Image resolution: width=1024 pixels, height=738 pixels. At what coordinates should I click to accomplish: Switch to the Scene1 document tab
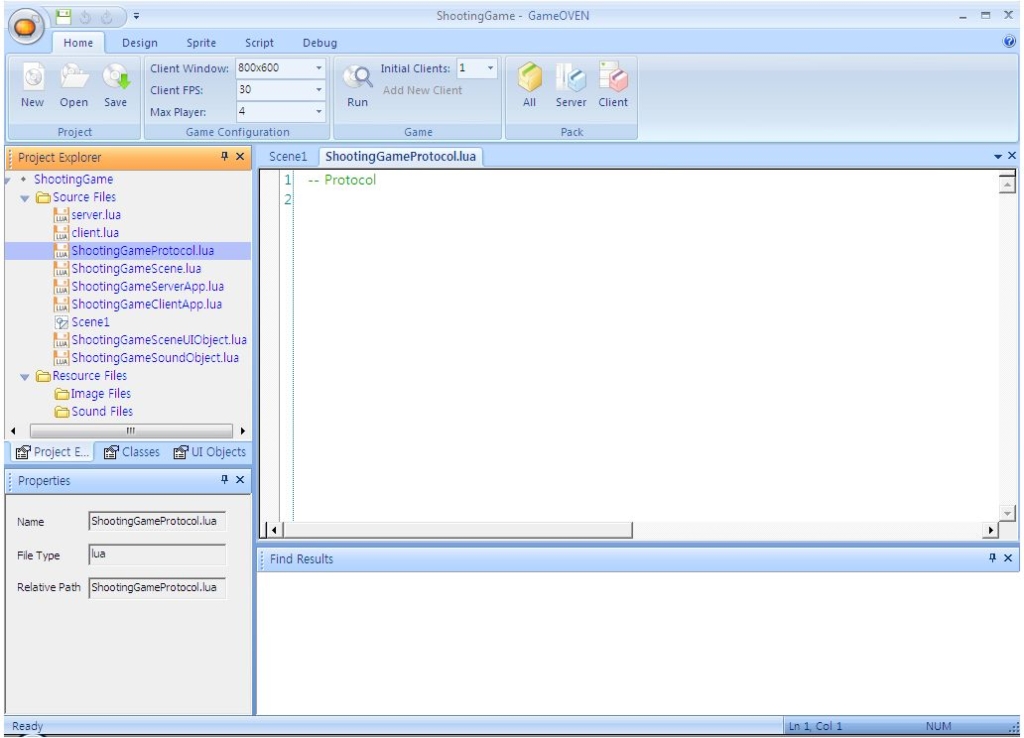coord(287,157)
